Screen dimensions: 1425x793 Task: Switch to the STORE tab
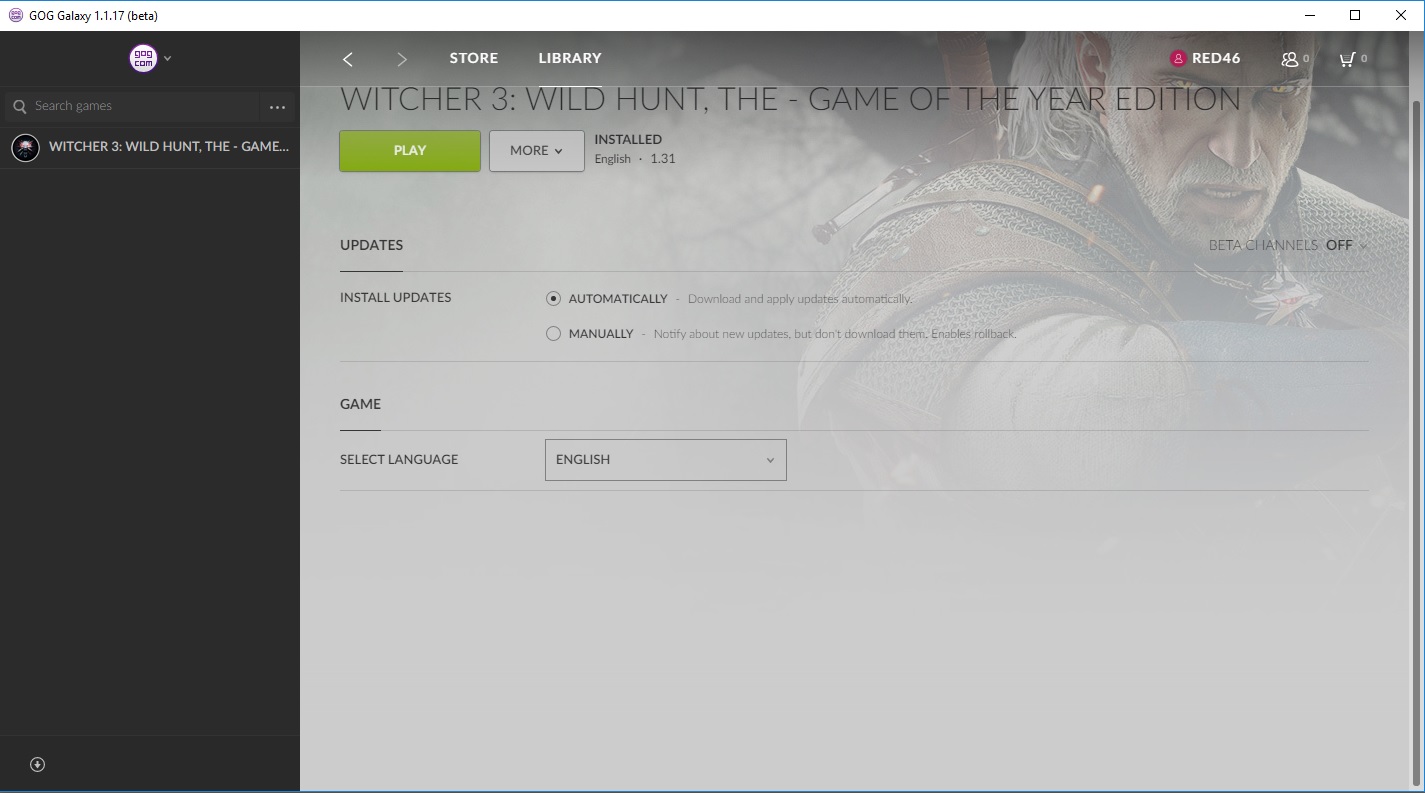coord(474,58)
